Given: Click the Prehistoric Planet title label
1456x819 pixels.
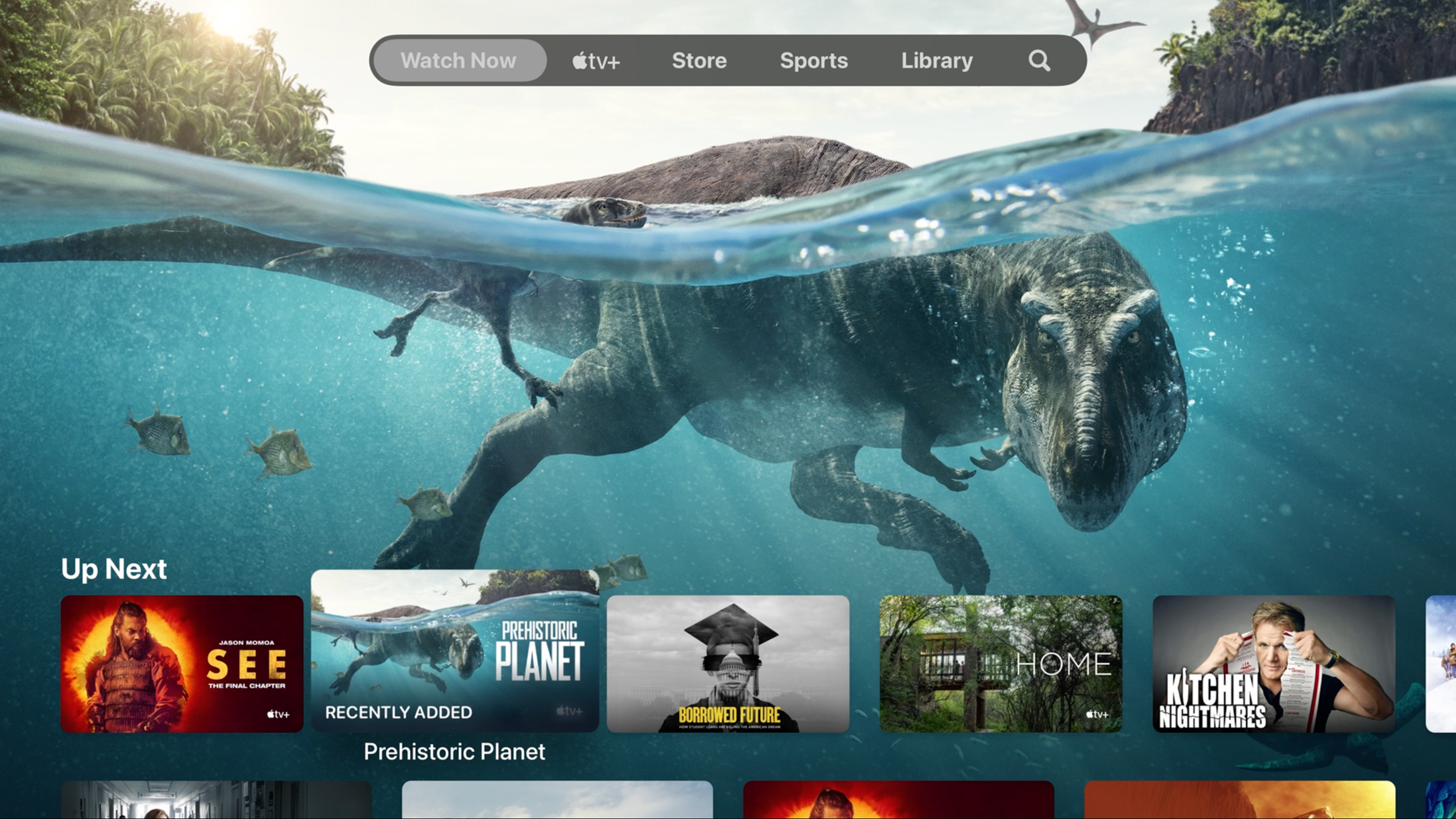Looking at the screenshot, I should pos(454,751).
